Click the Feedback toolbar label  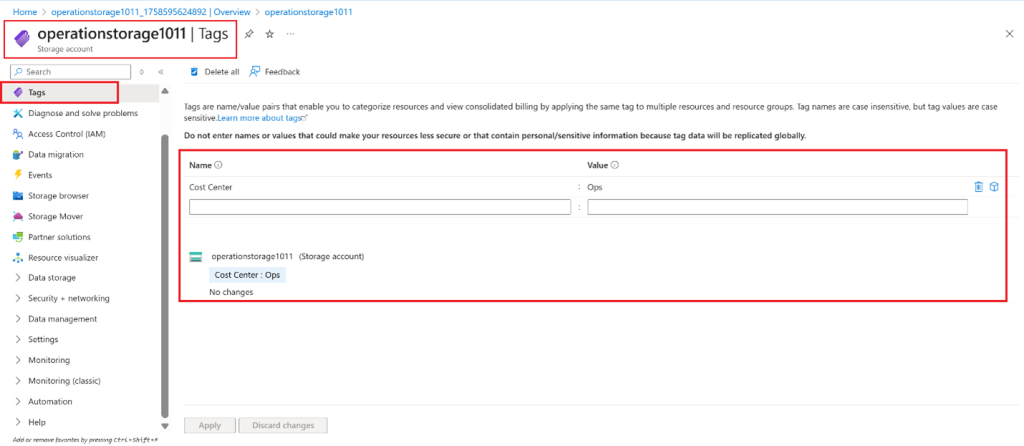coord(282,72)
